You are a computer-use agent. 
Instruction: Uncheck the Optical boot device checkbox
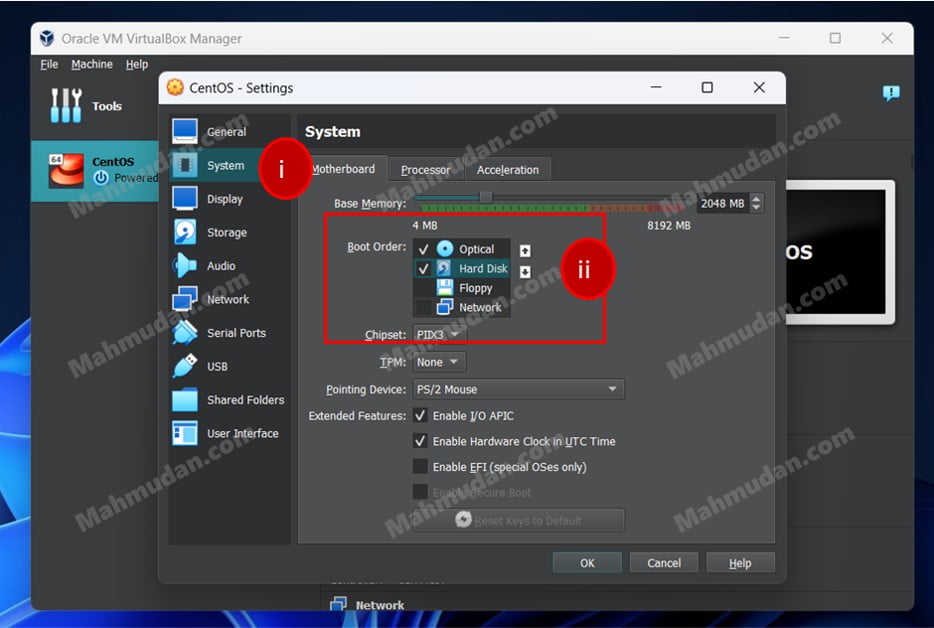424,249
